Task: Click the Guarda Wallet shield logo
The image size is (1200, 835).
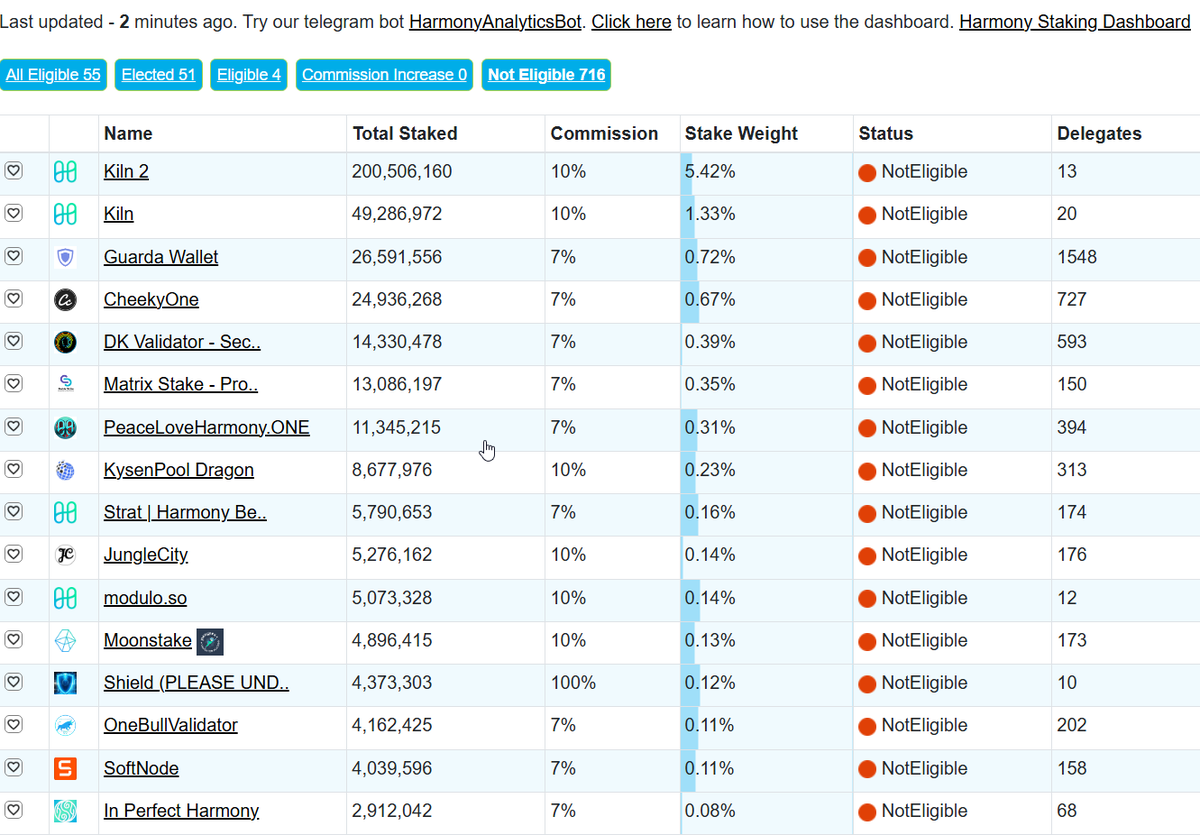Action: point(65,257)
